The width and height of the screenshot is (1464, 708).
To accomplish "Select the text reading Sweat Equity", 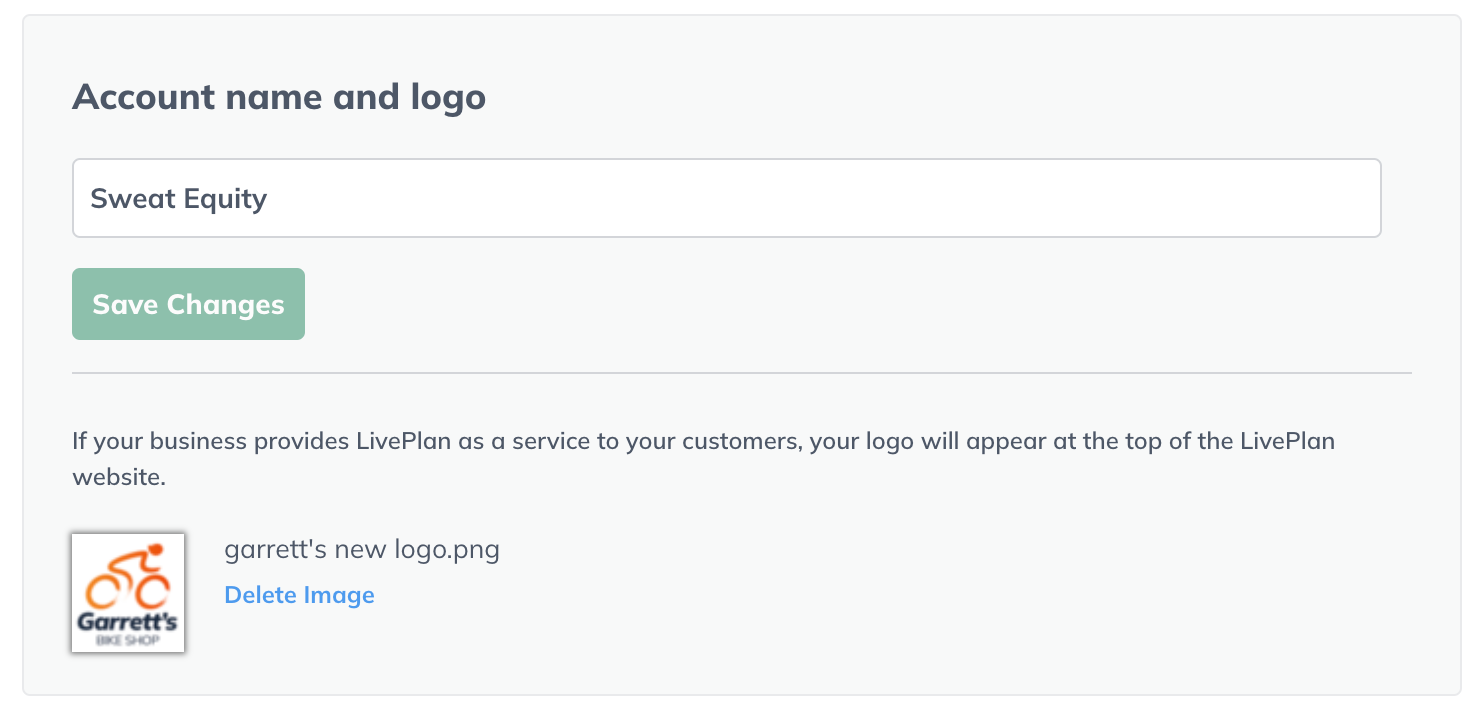I will click(178, 197).
